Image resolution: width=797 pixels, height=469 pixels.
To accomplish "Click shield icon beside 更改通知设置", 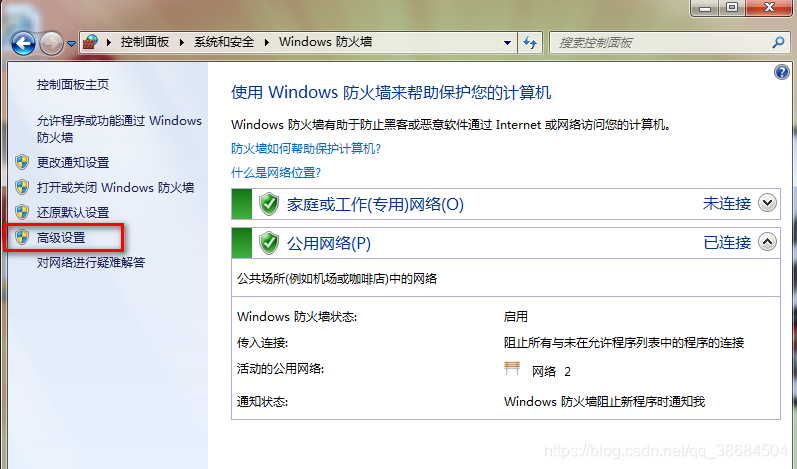I will [x=22, y=162].
